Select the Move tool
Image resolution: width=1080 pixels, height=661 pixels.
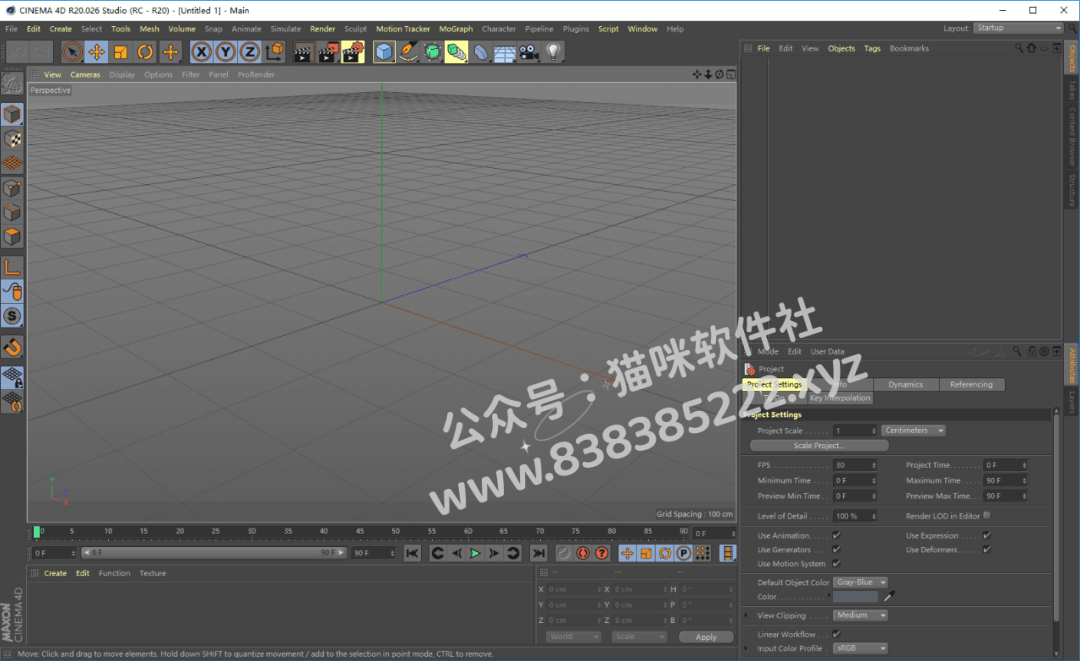(96, 52)
